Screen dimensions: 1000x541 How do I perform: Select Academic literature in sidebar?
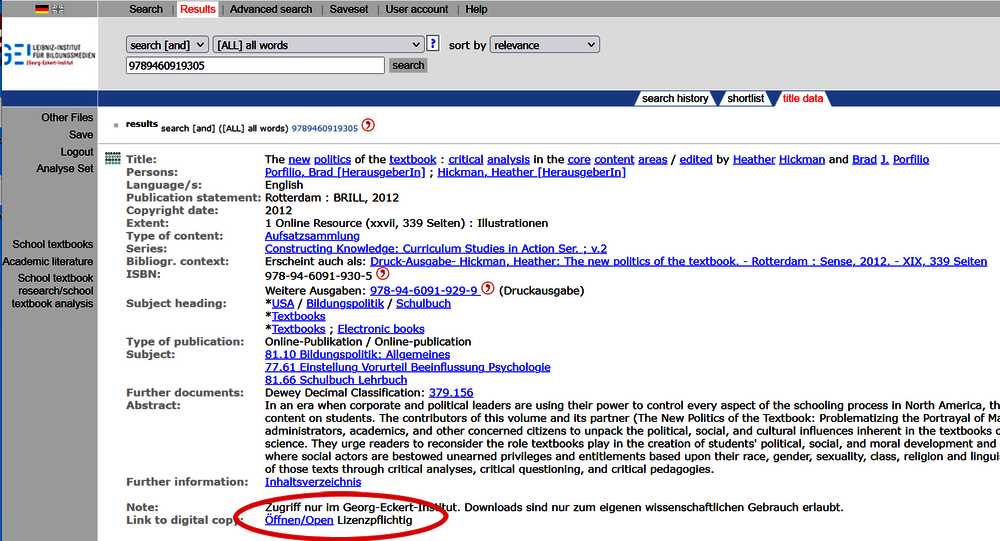pos(47,262)
